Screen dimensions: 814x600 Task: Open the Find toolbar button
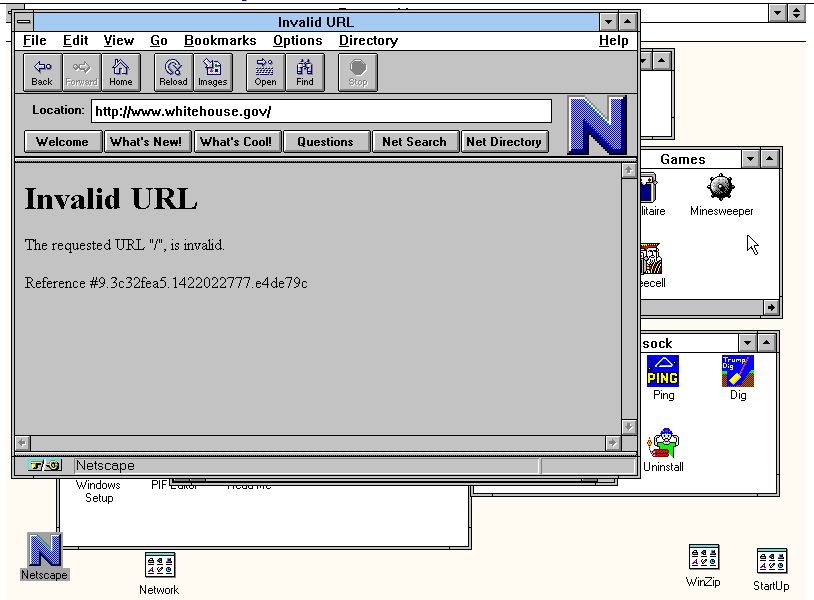click(305, 72)
